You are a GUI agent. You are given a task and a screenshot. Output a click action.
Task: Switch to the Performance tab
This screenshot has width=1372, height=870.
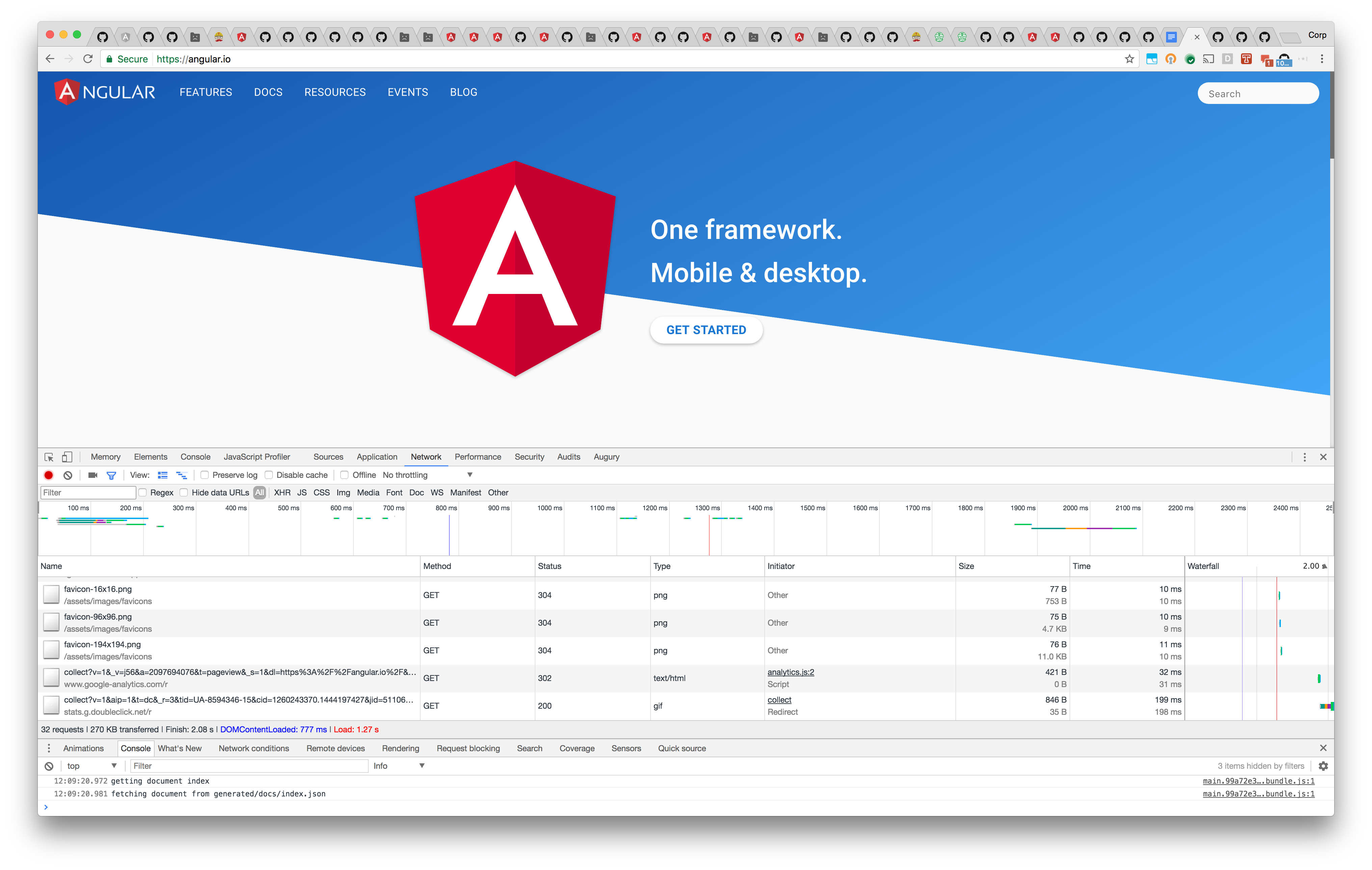point(477,457)
